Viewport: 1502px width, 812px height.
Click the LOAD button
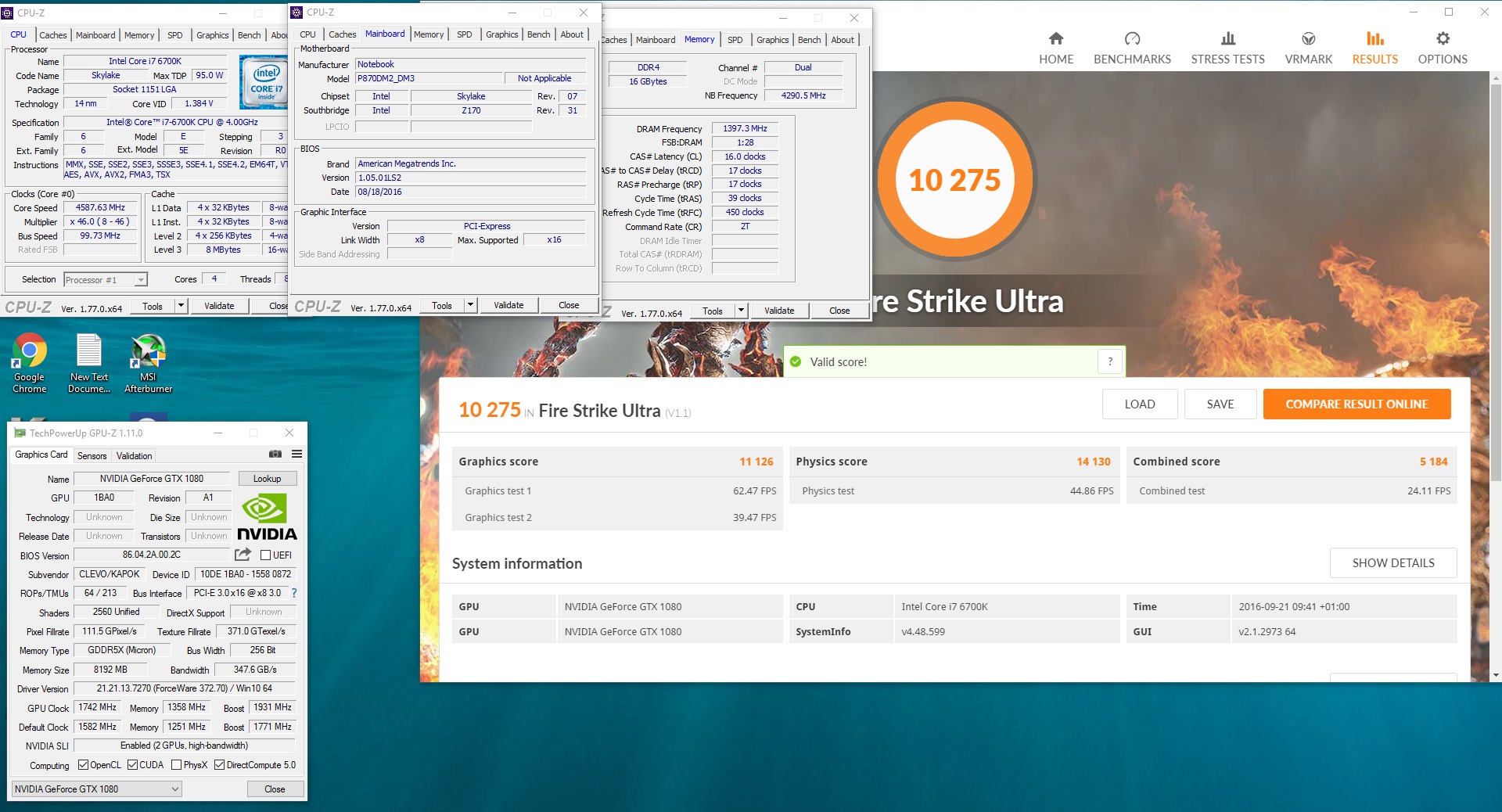[x=1140, y=404]
